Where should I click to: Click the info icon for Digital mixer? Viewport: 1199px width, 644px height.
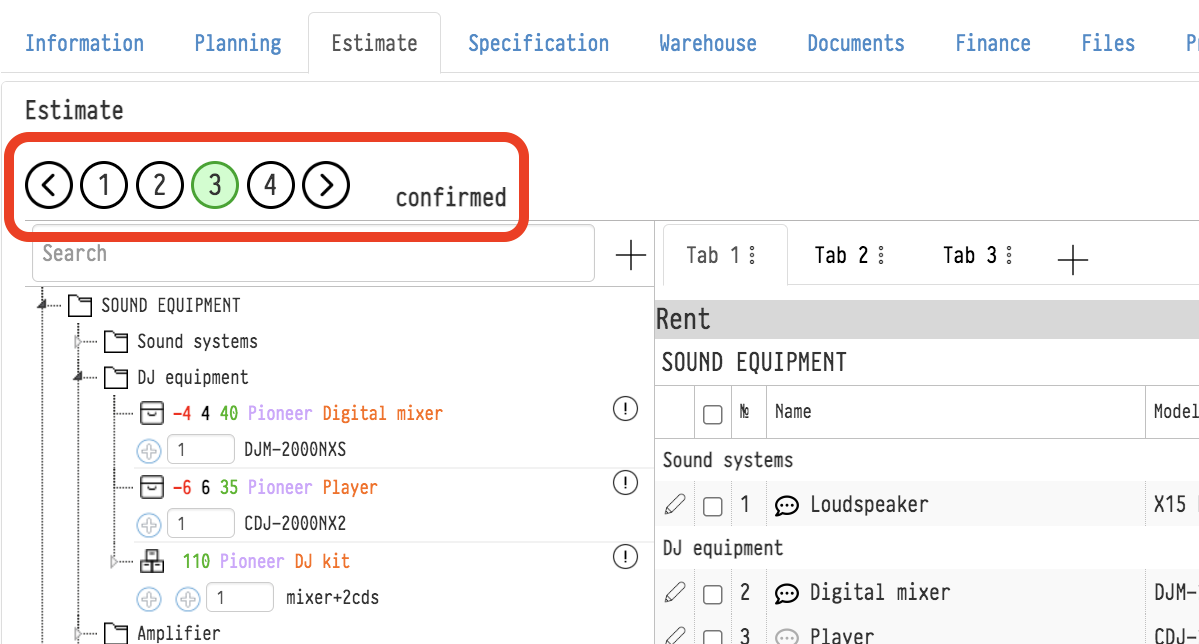click(625, 409)
